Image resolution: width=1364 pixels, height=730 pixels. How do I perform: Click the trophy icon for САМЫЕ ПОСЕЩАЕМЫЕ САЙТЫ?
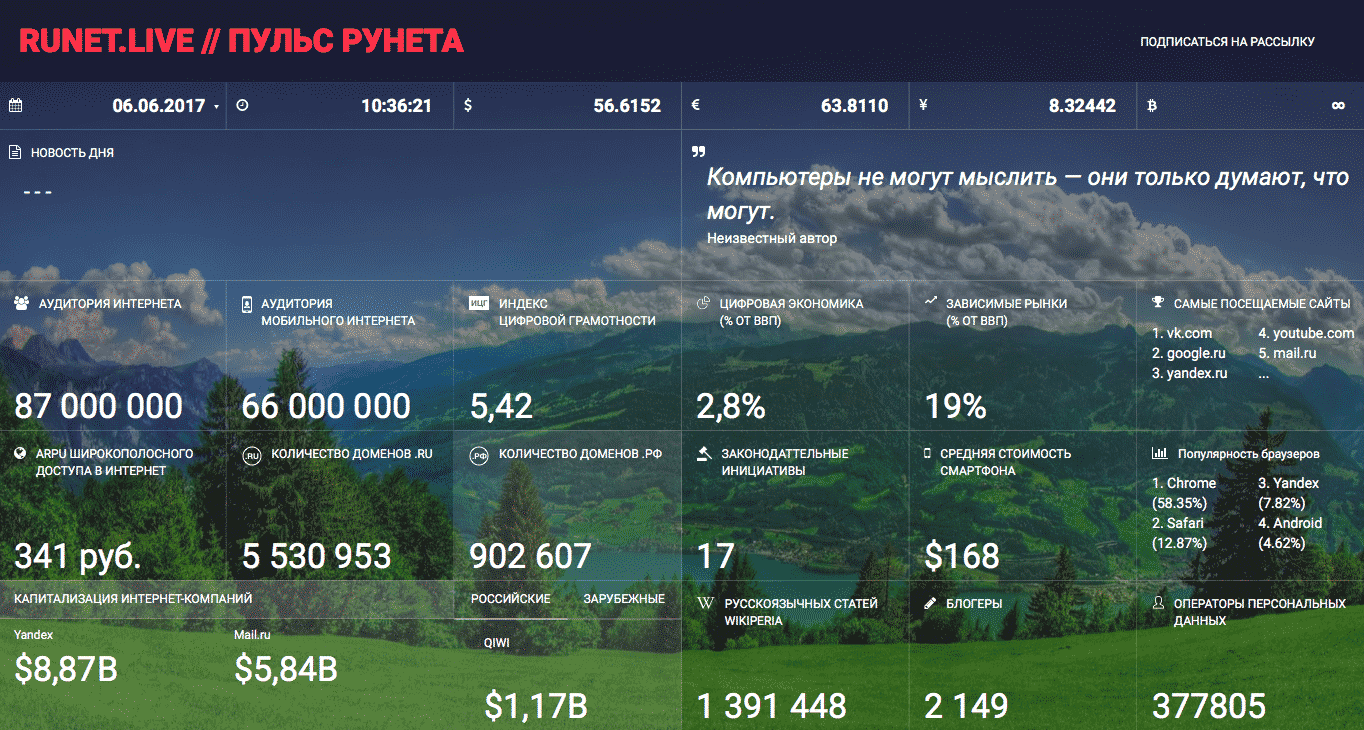click(1157, 302)
